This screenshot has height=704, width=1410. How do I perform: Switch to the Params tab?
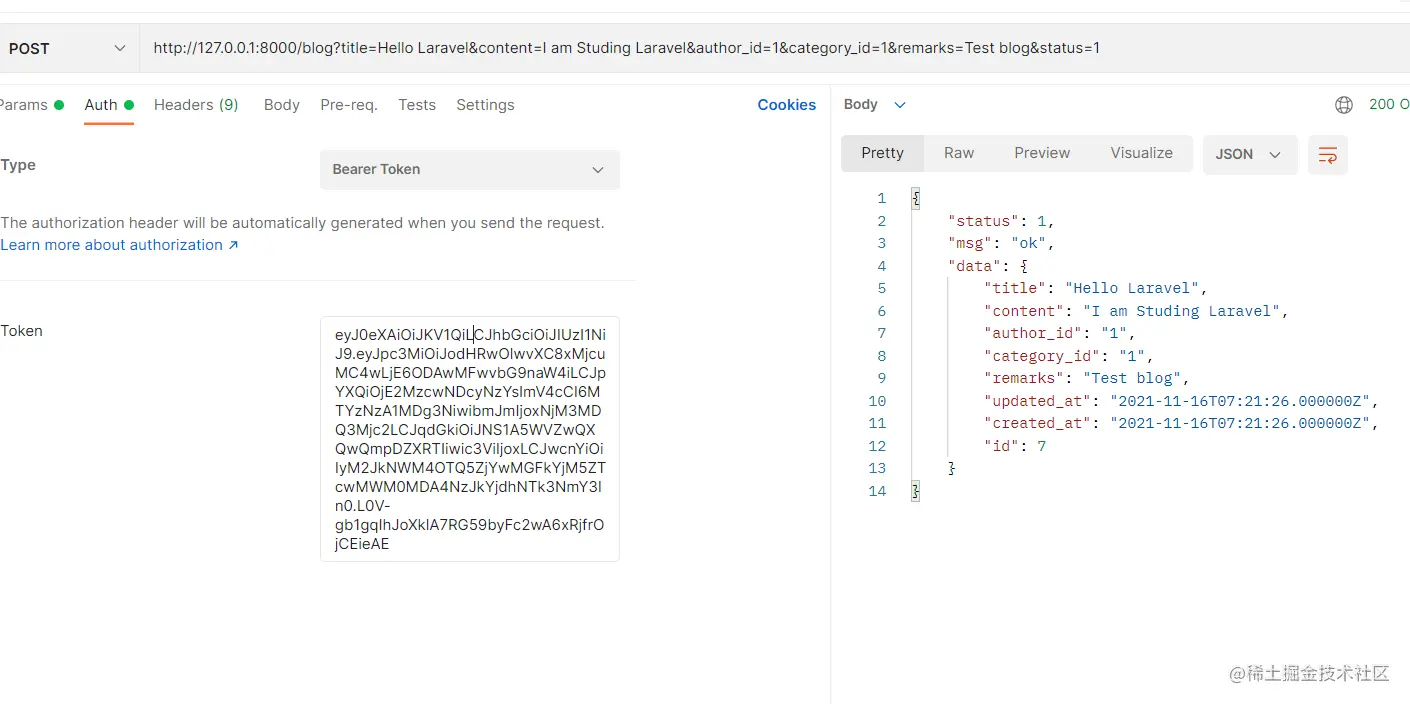click(25, 105)
